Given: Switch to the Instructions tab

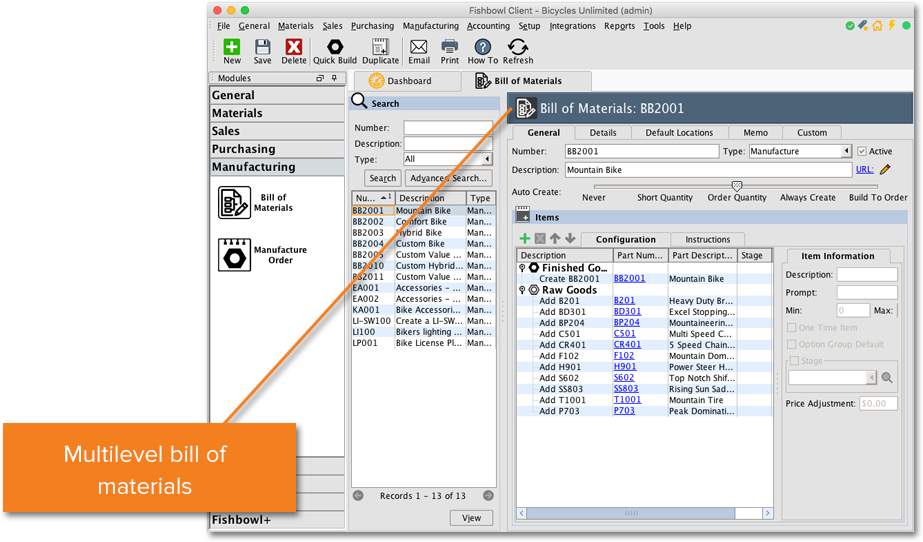Looking at the screenshot, I should coord(708,240).
